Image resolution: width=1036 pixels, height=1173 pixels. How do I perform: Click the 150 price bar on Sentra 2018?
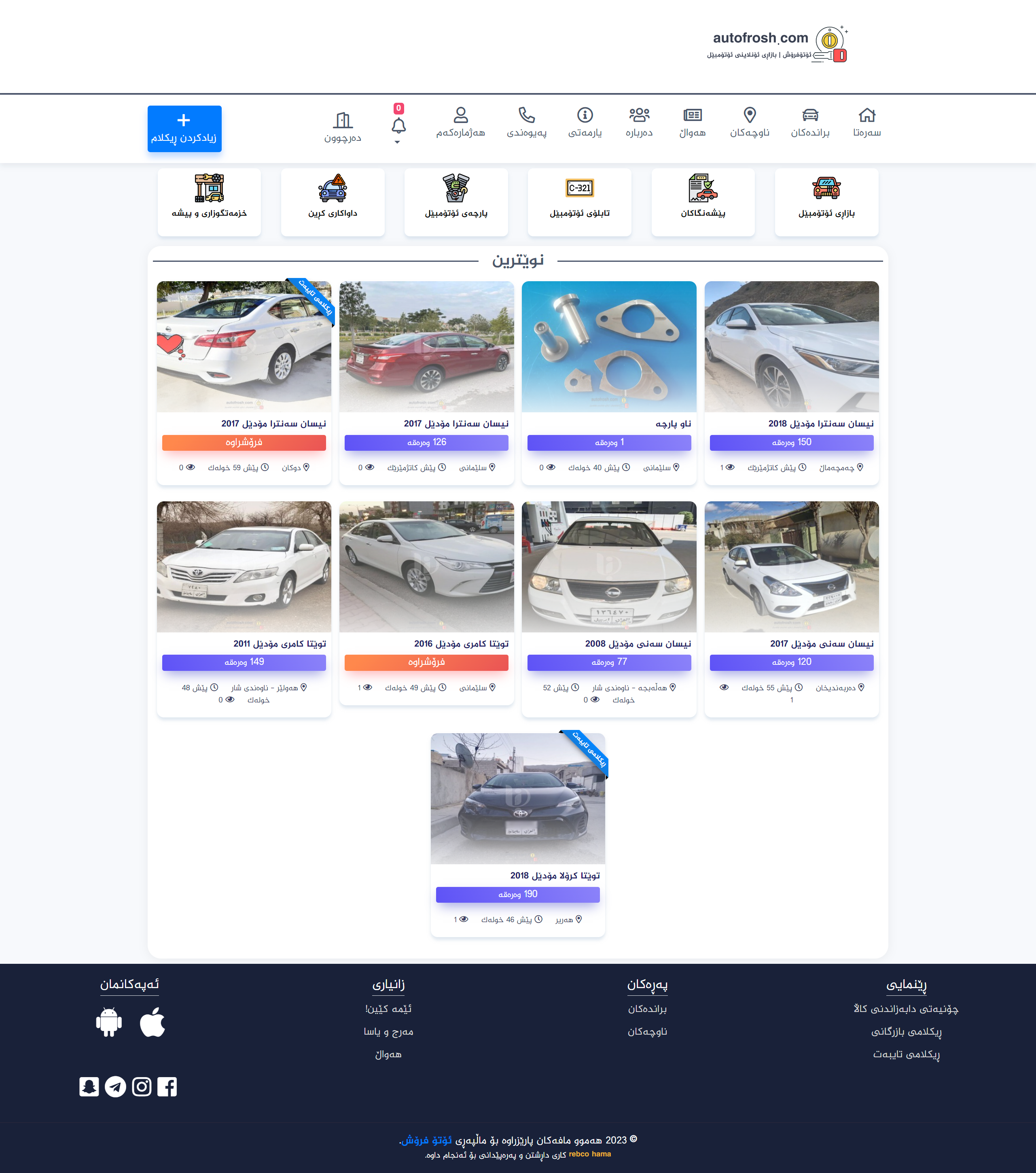[791, 443]
